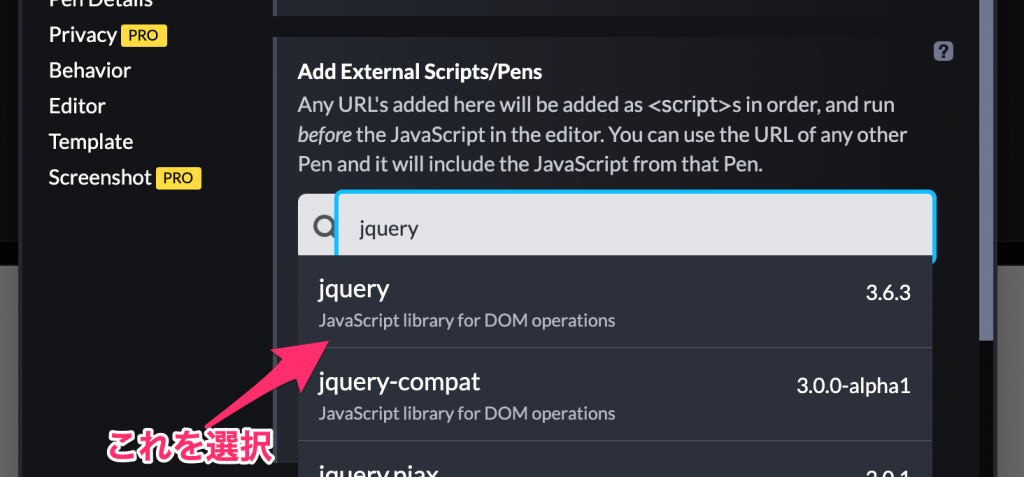Switch to the Behavior settings tab
This screenshot has height=477, width=1024.
point(90,71)
